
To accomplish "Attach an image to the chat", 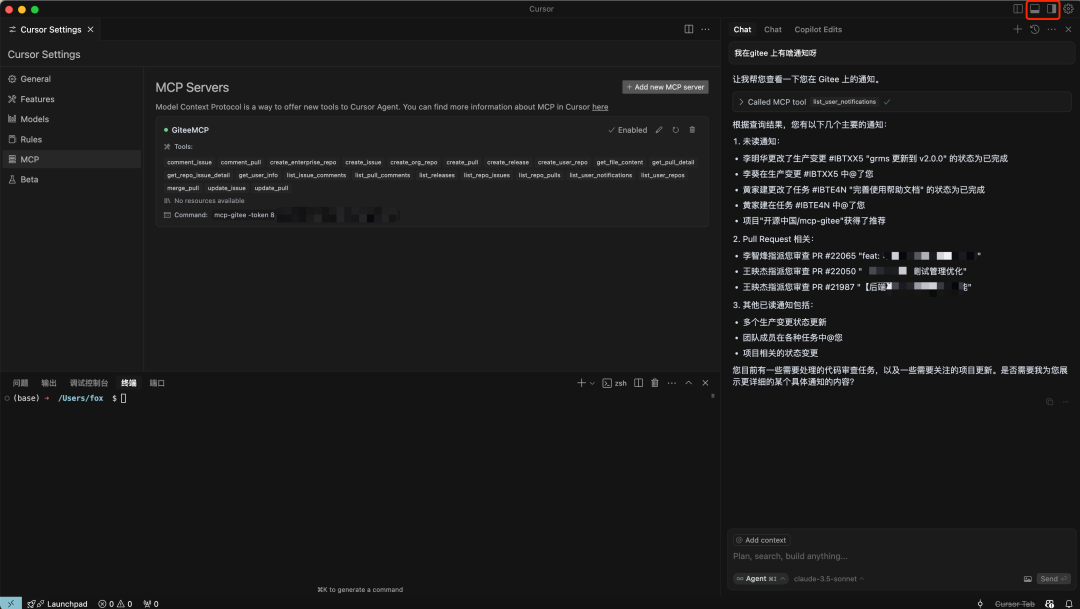I will click(x=1028, y=579).
